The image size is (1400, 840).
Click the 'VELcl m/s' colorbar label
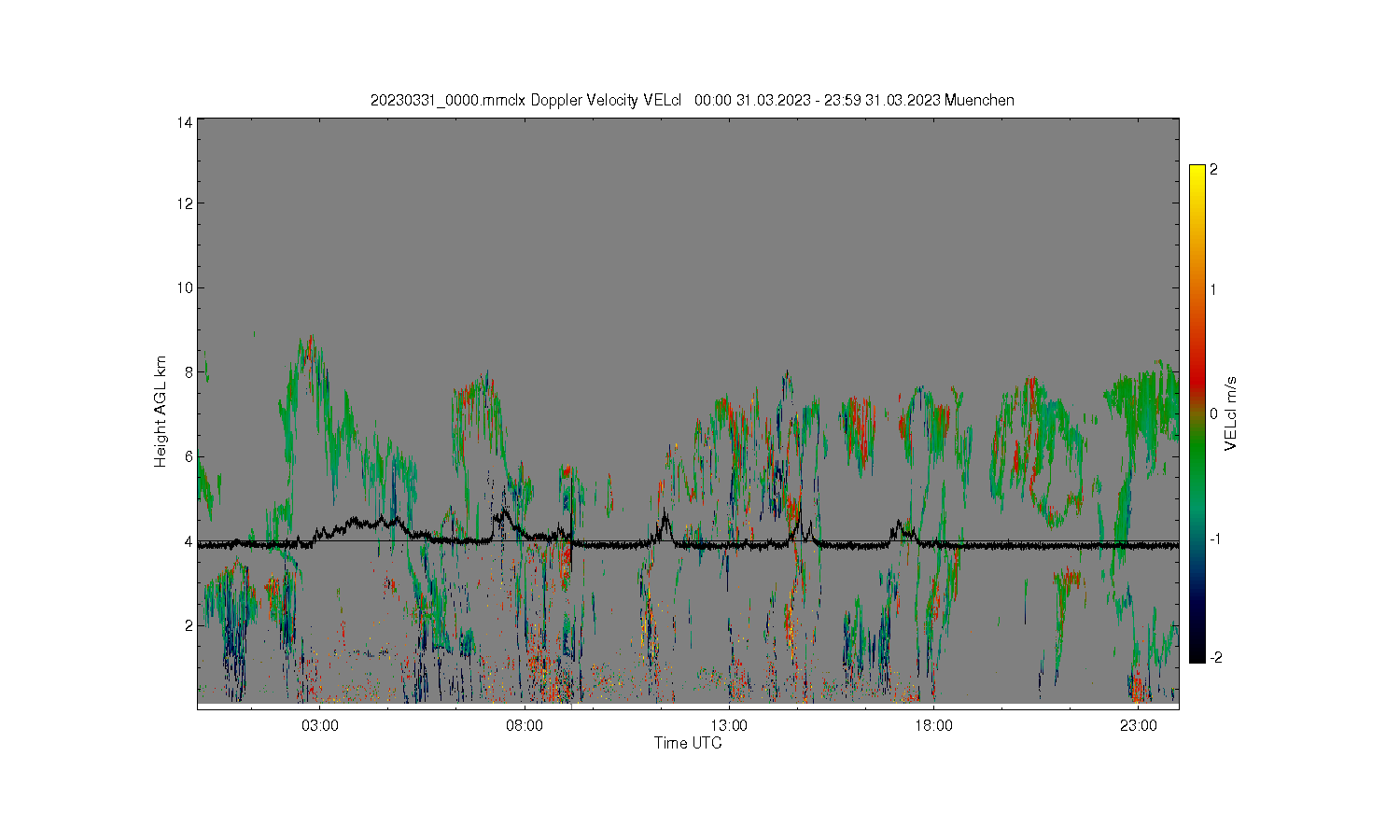pos(1231,413)
